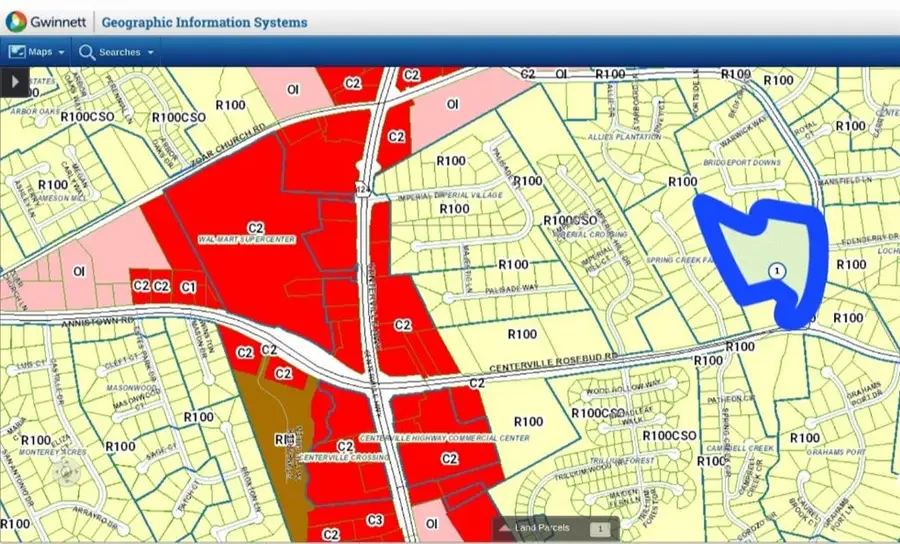Screen dimensions: 900x544
Task: Click the Gwinnett county logo icon
Action: click(x=16, y=22)
